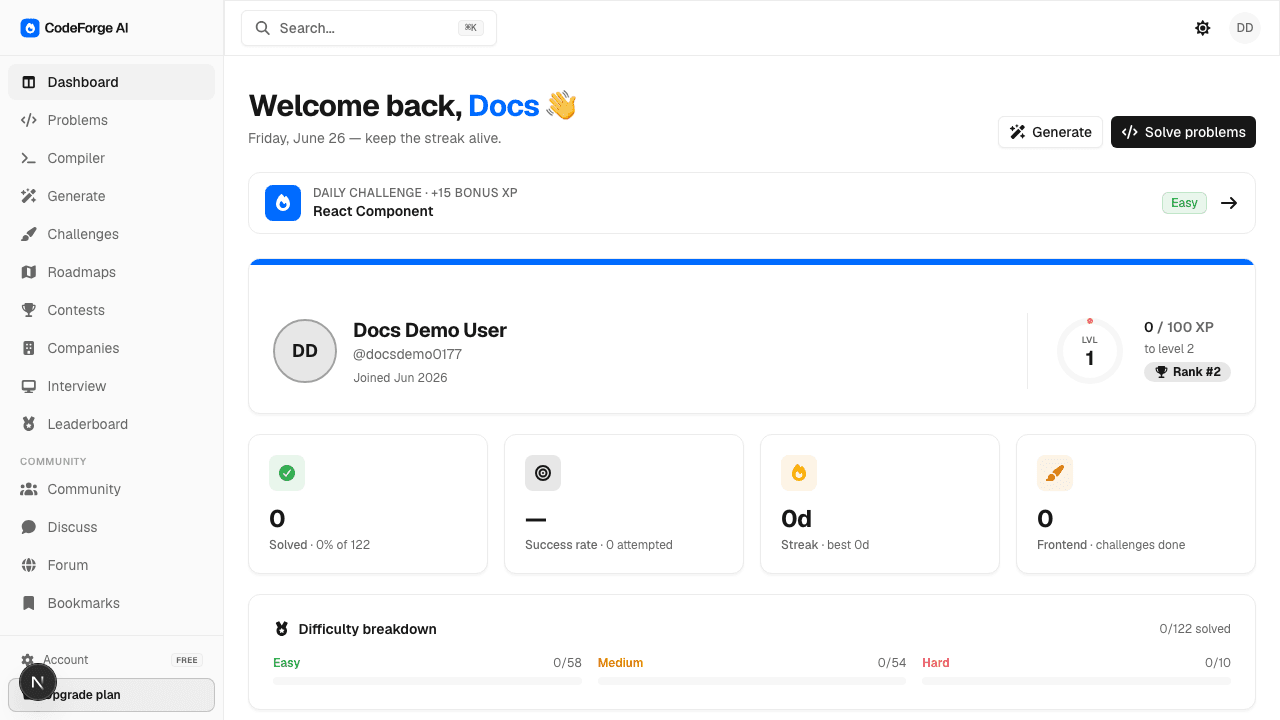The image size is (1280, 720).
Task: Click the Bookmarks icon
Action: pos(29,603)
